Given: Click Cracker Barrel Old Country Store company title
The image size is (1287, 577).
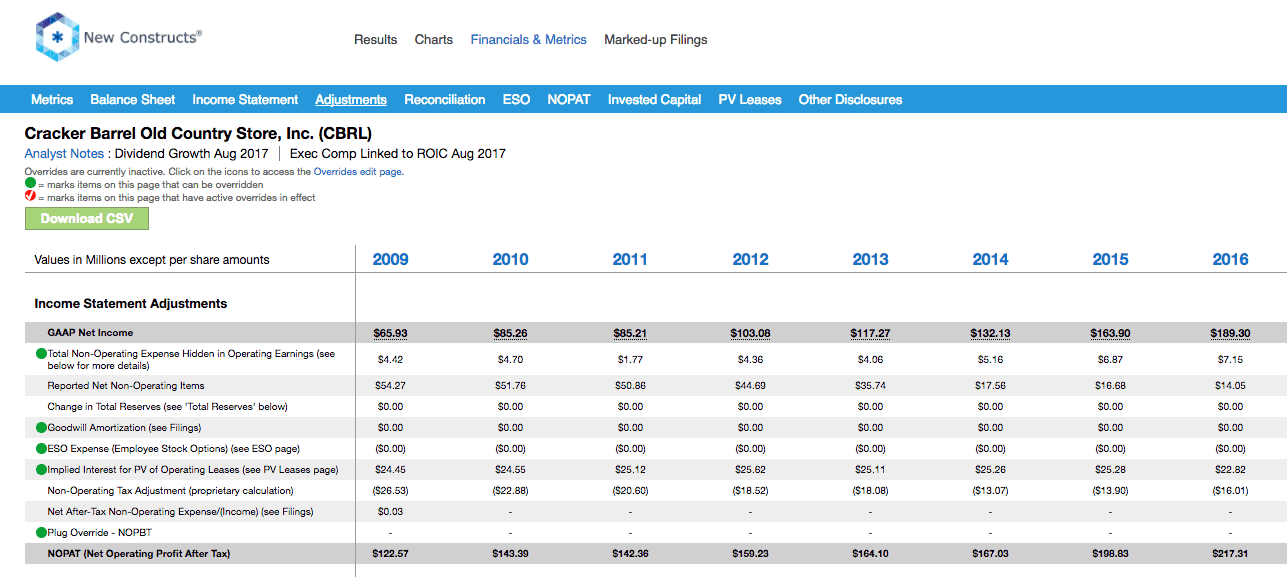Looking at the screenshot, I should coord(198,133).
